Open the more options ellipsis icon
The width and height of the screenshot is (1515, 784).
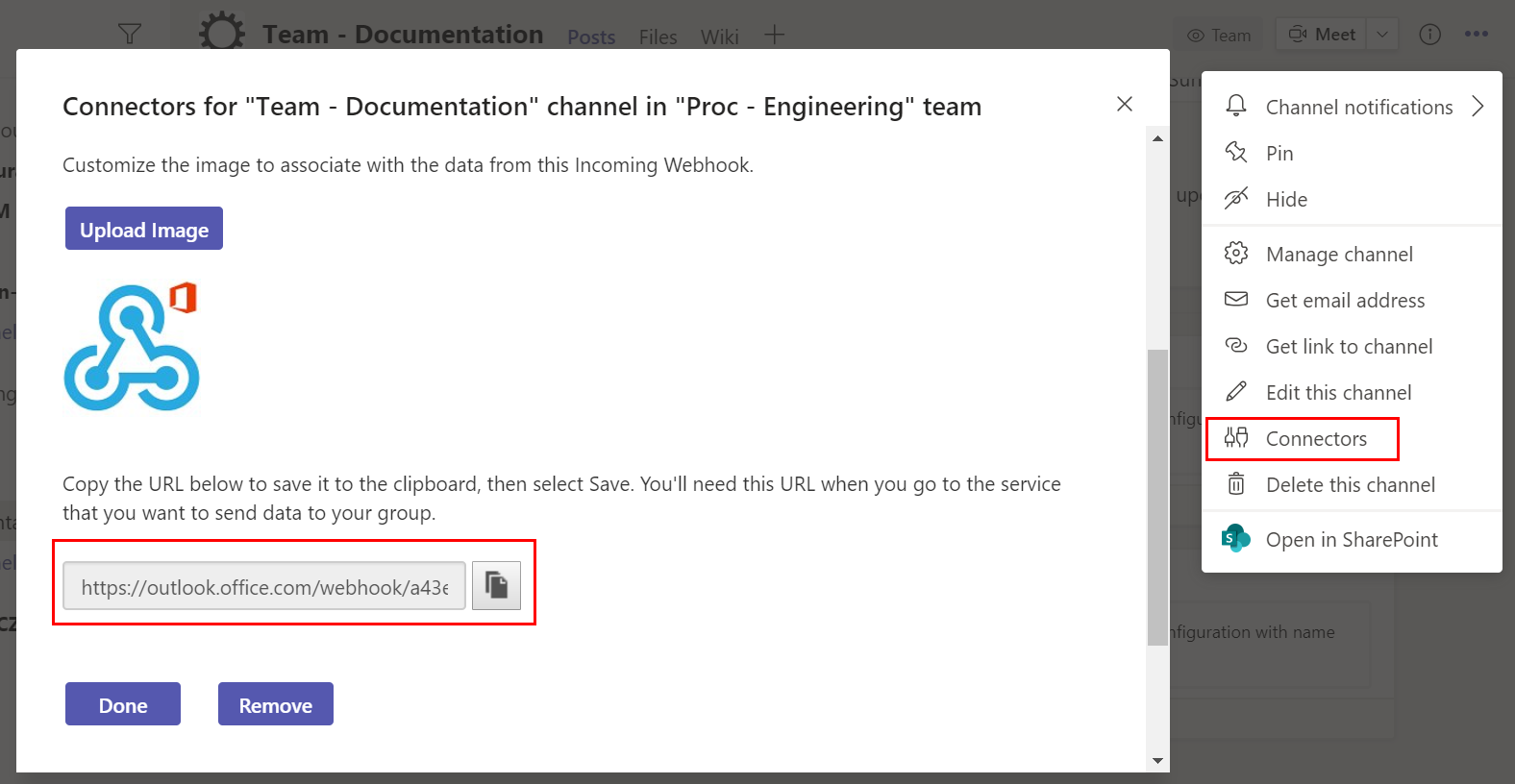(x=1477, y=35)
